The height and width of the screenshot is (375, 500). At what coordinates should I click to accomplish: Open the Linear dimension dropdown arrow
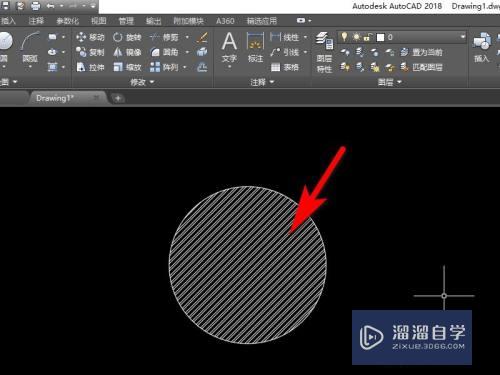305,37
